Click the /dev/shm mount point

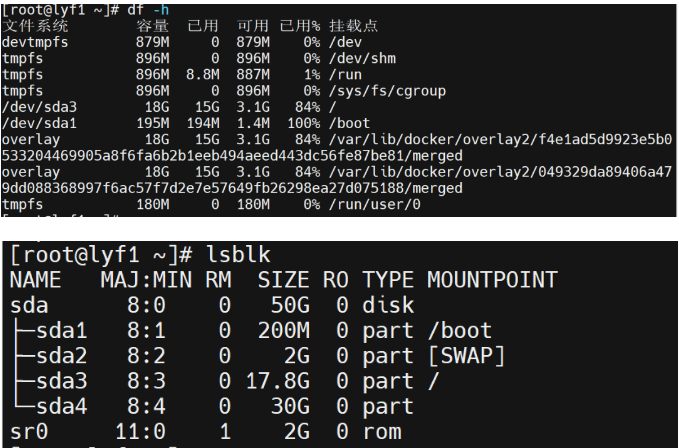coord(362,58)
